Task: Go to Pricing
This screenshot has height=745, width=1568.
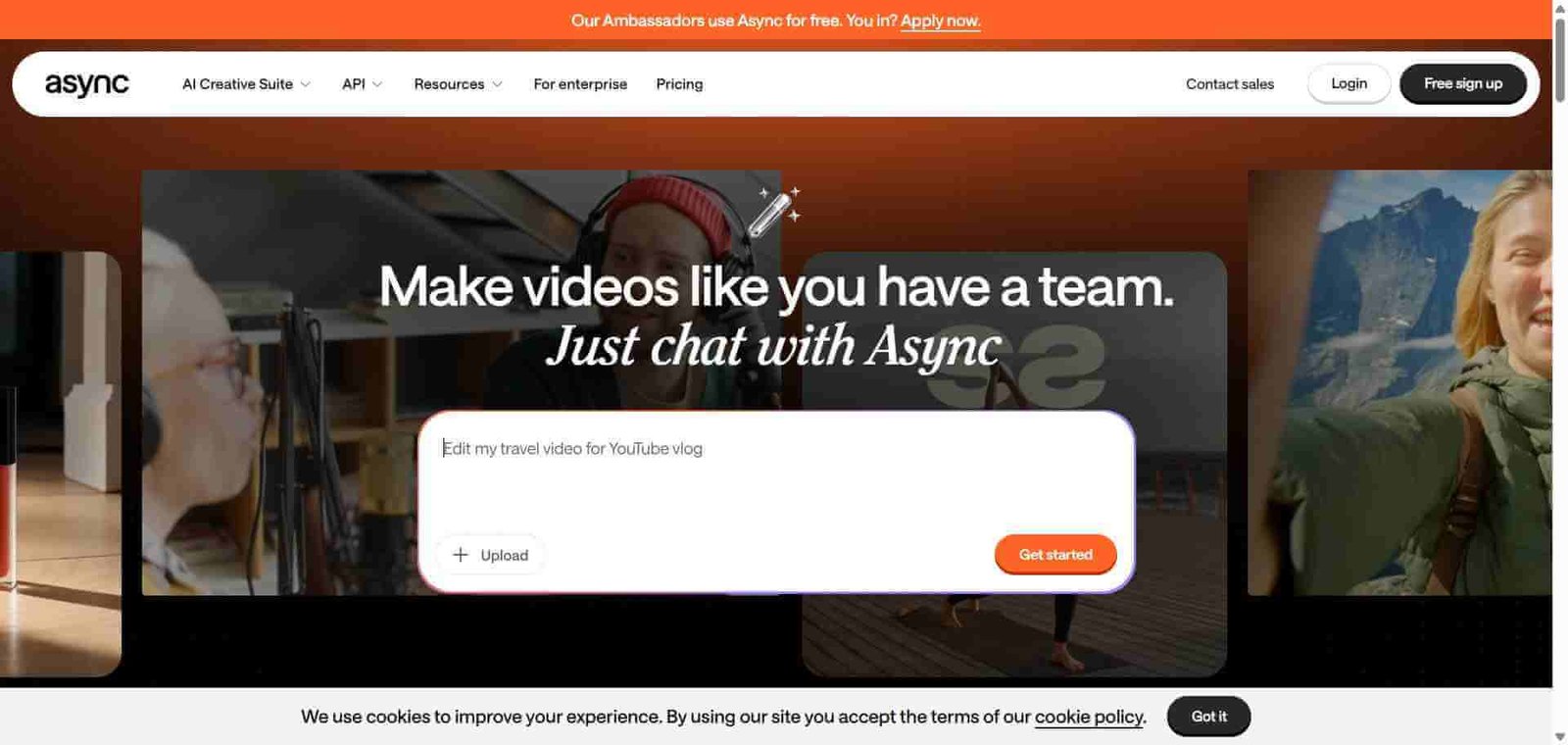Action: 679,84
